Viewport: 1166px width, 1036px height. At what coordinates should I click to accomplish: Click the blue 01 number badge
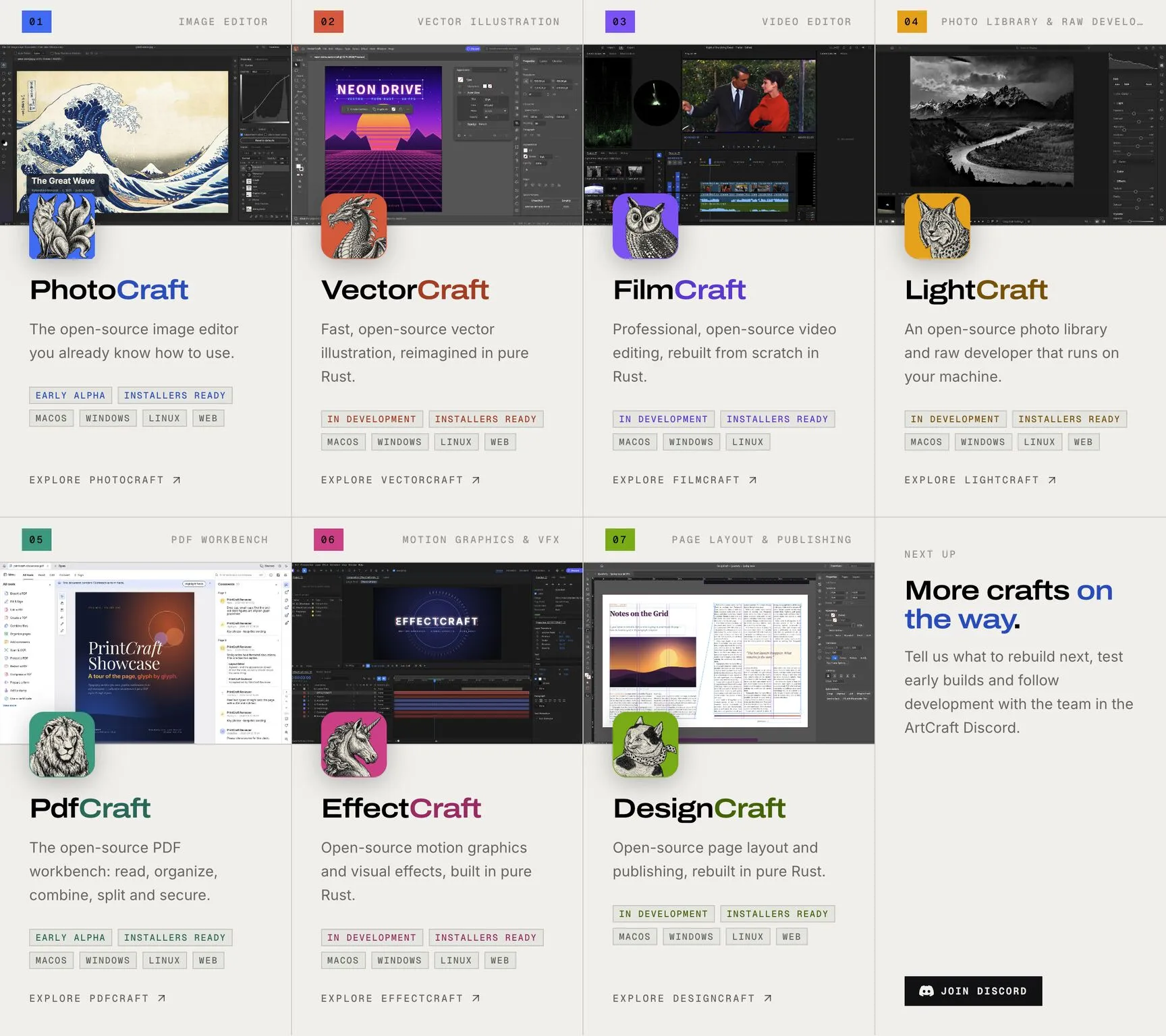[x=36, y=22]
